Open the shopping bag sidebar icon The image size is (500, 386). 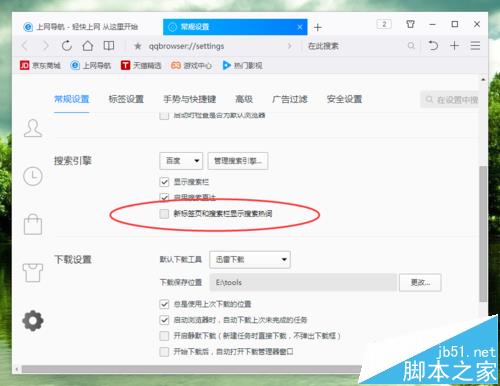[x=33, y=224]
